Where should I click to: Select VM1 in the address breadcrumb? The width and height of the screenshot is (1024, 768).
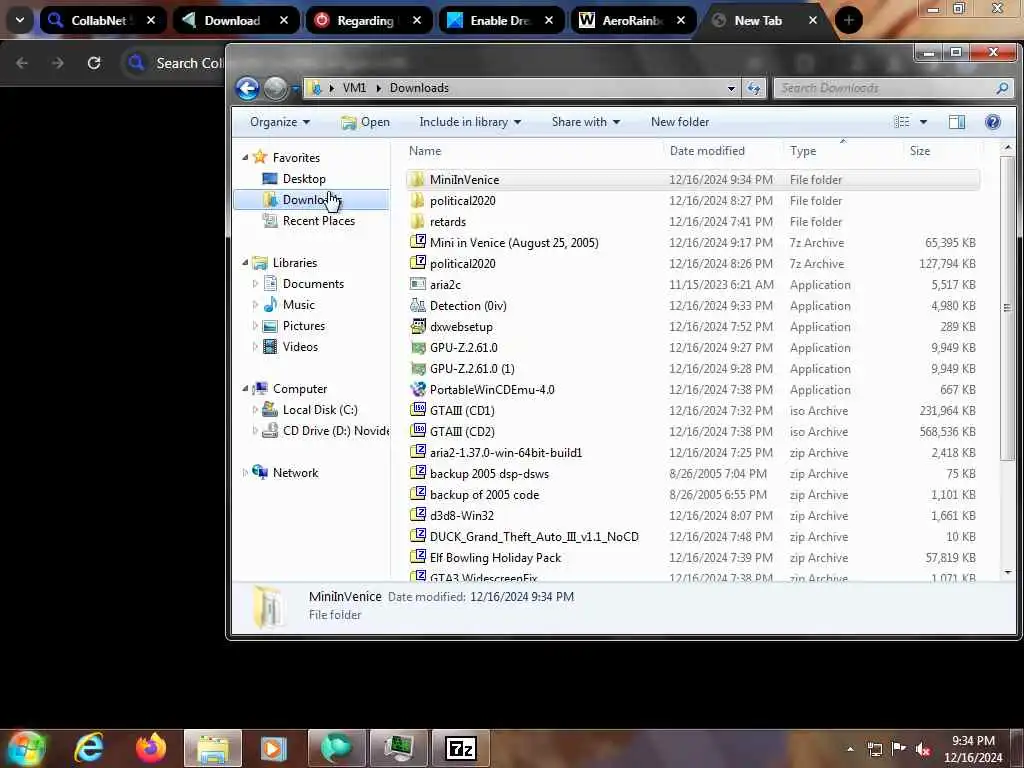click(x=354, y=88)
